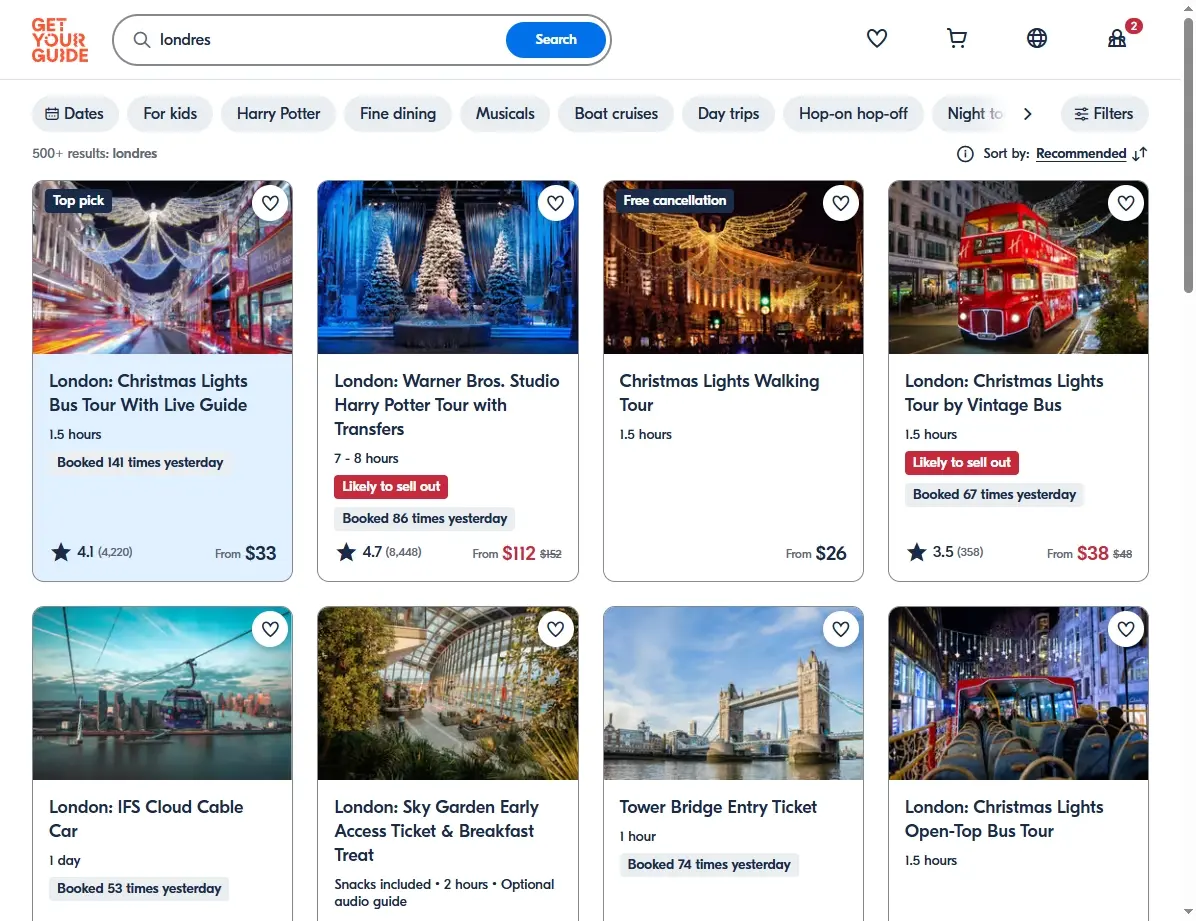Click Likely to sell out on Vintage Bus card
The image size is (1196, 921).
(961, 462)
